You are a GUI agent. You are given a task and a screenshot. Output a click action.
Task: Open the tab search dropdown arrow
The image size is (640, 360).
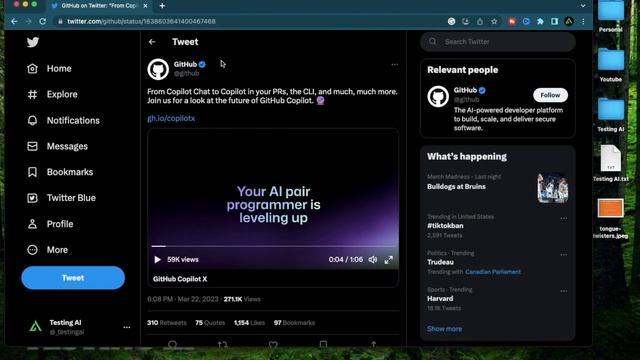583,6
